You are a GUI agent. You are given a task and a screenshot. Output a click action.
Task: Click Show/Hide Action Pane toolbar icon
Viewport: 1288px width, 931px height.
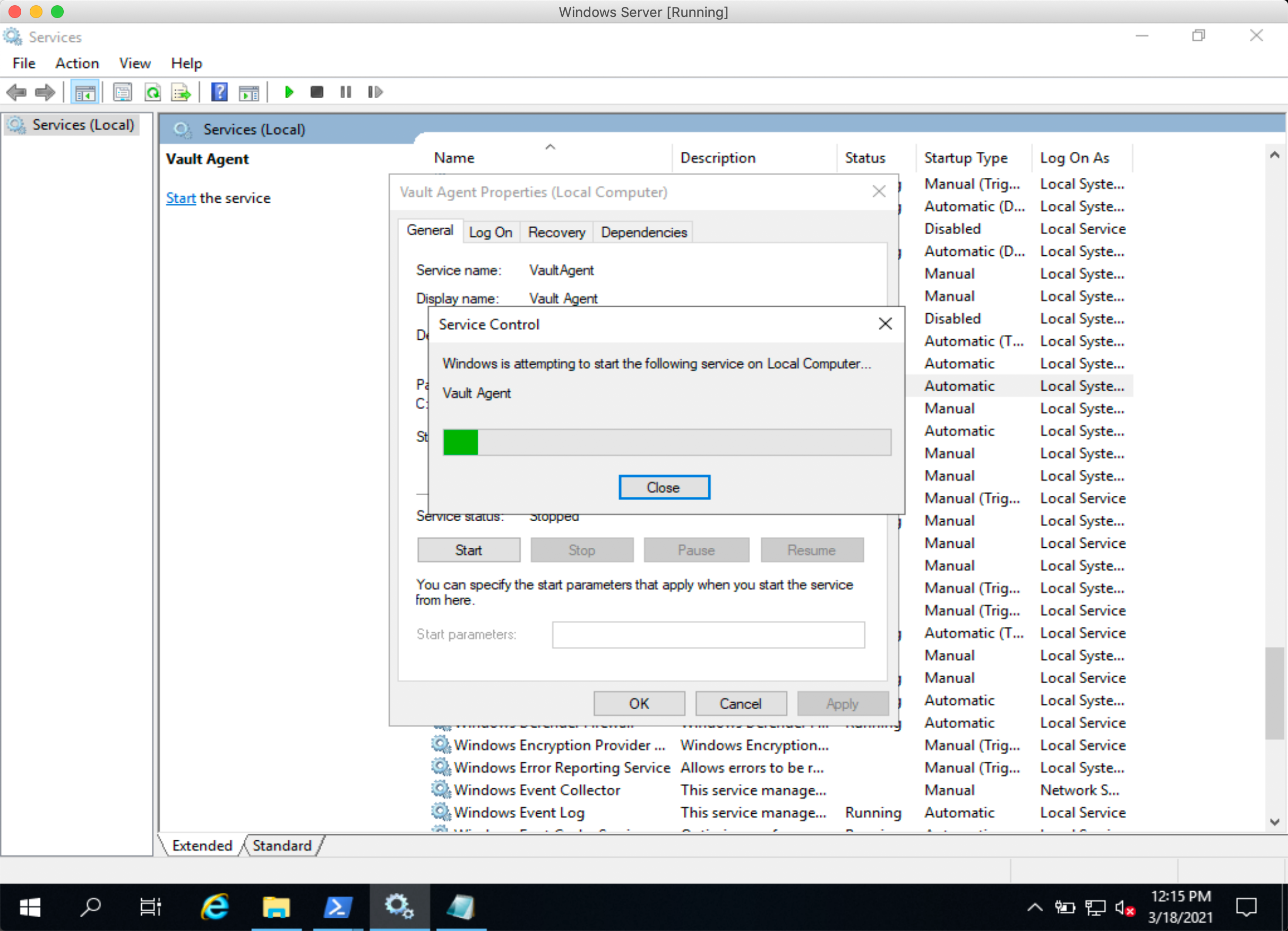249,92
